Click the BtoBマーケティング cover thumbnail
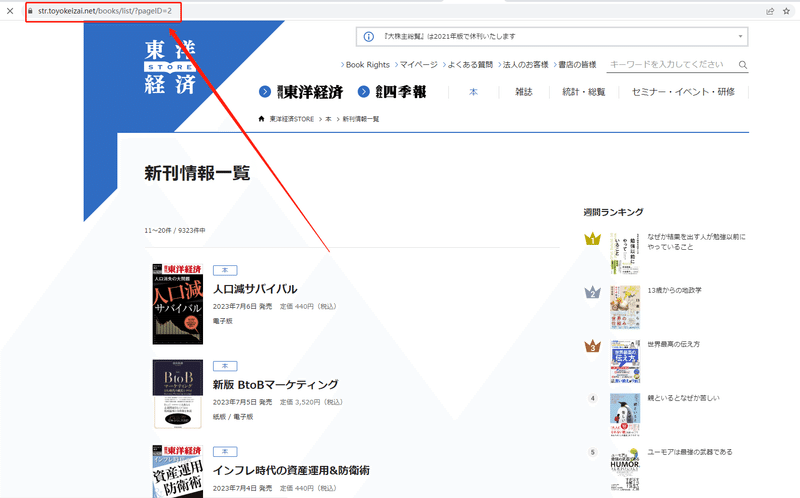The width and height of the screenshot is (800, 498). (178, 394)
